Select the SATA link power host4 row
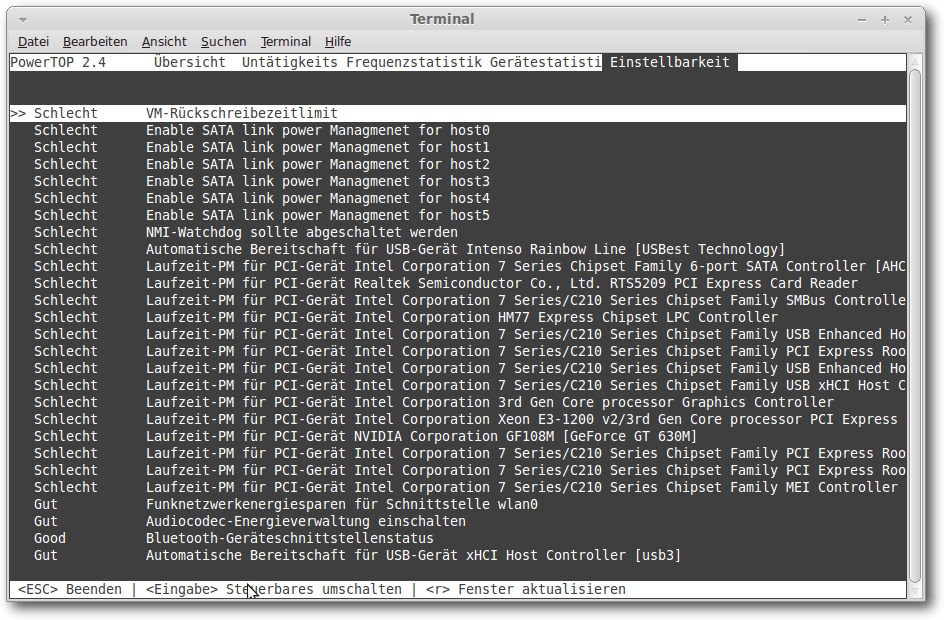Screen dimensions: 944x620 [x=458, y=198]
